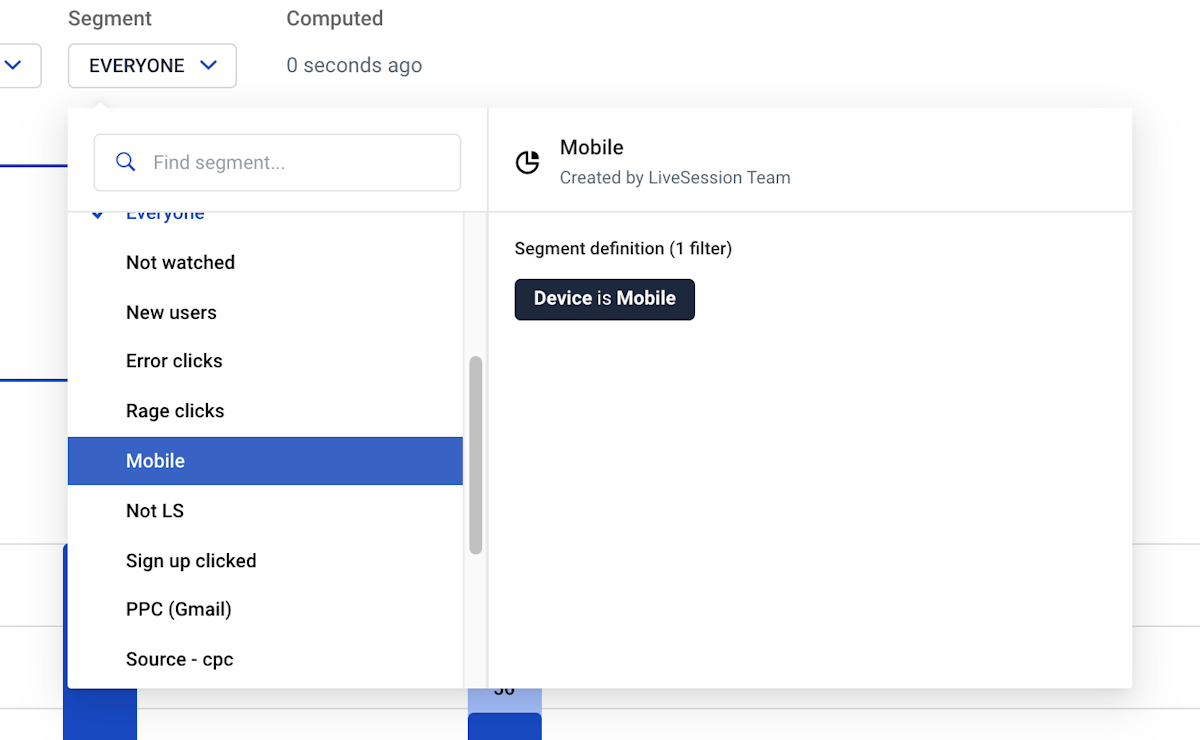This screenshot has height=740, width=1200.
Task: Expand the partially visible dropdown on left
Action: click(18, 66)
